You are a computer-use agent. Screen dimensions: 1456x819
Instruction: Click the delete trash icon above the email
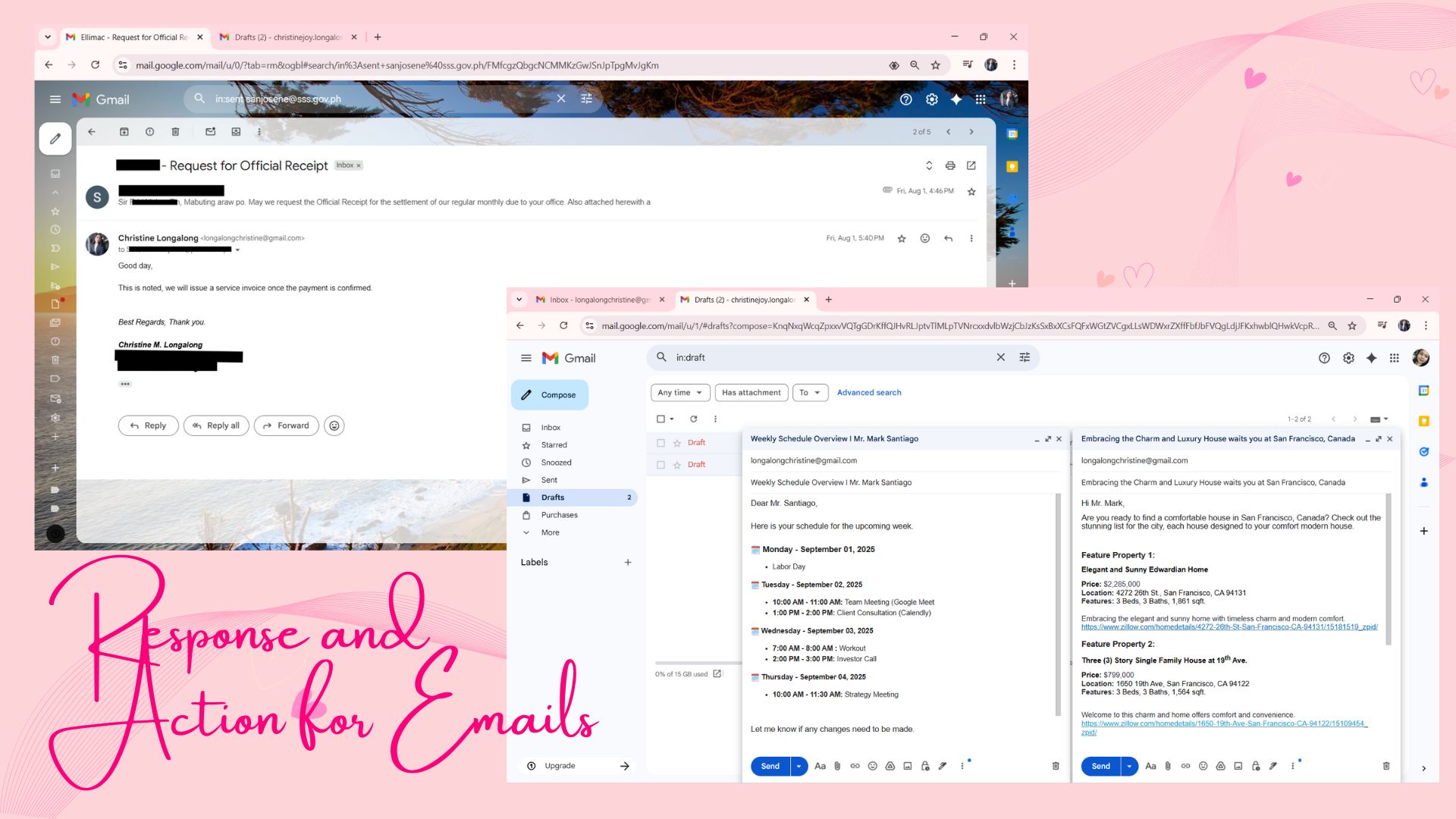coord(175,132)
